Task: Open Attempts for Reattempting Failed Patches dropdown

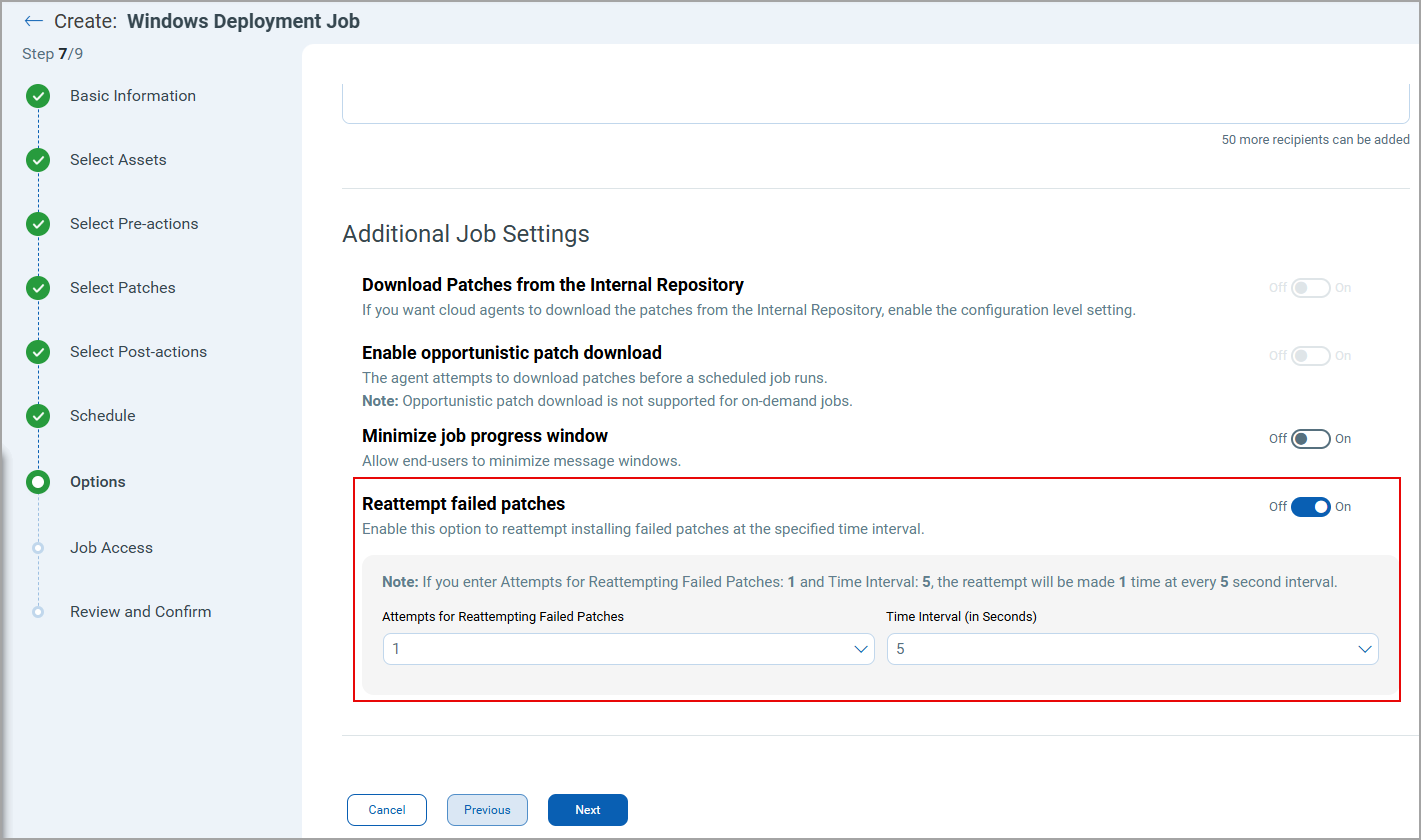Action: pyautogui.click(x=628, y=649)
